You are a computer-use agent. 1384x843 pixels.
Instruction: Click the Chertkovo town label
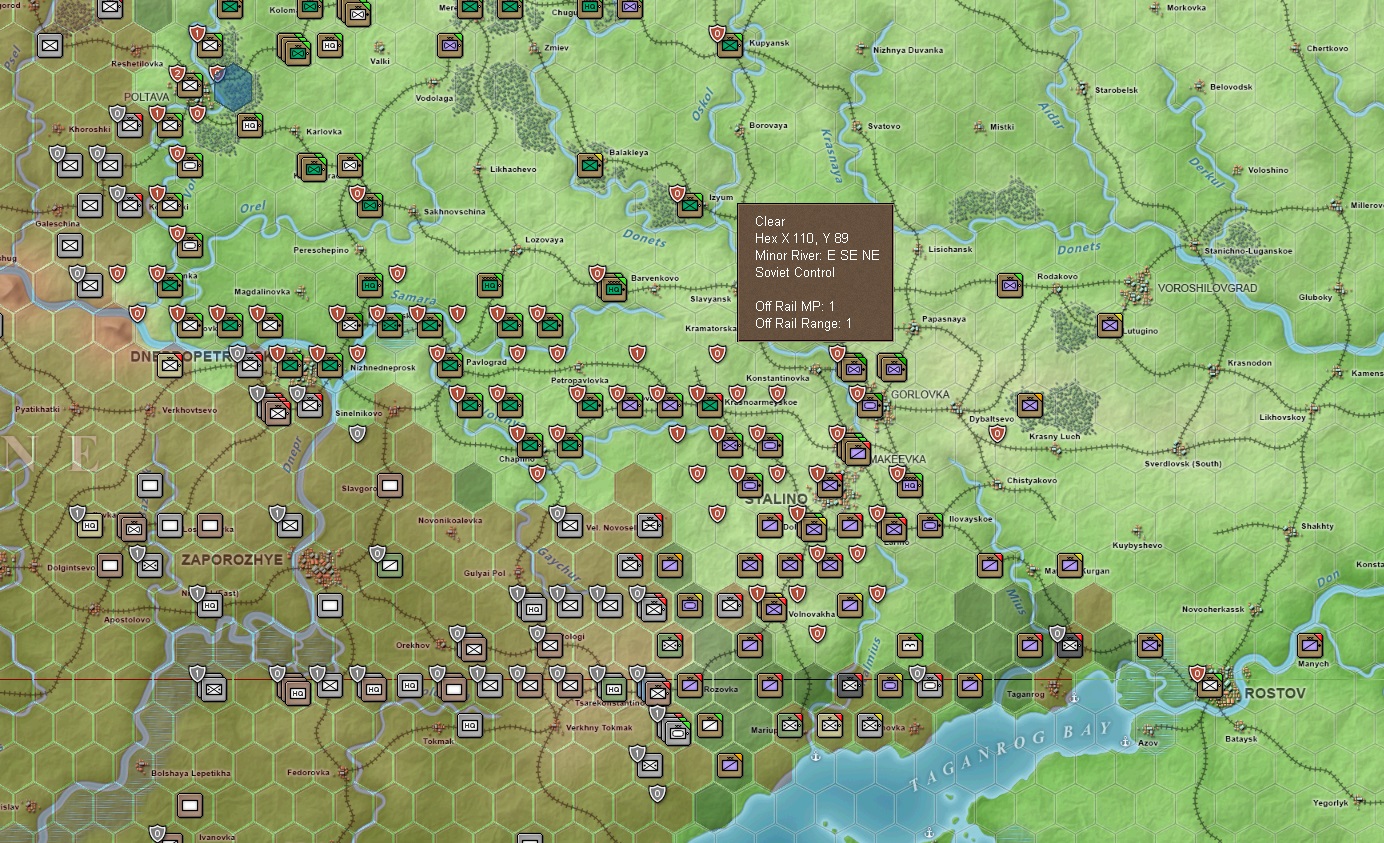[1327, 48]
